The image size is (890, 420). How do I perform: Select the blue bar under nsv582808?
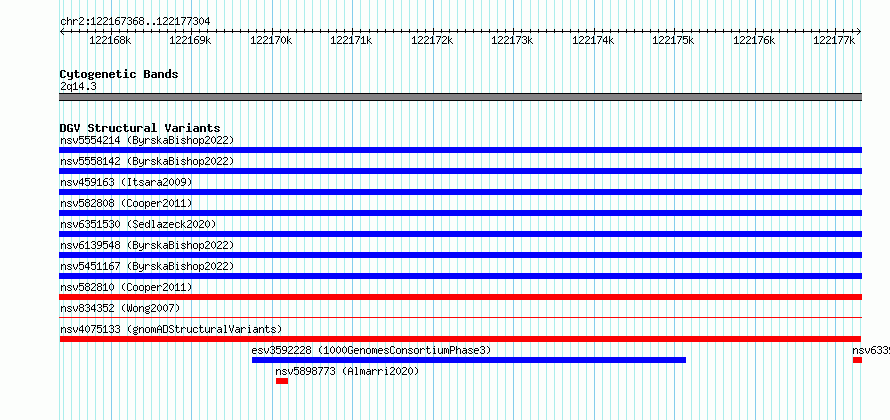pyautogui.click(x=460, y=213)
